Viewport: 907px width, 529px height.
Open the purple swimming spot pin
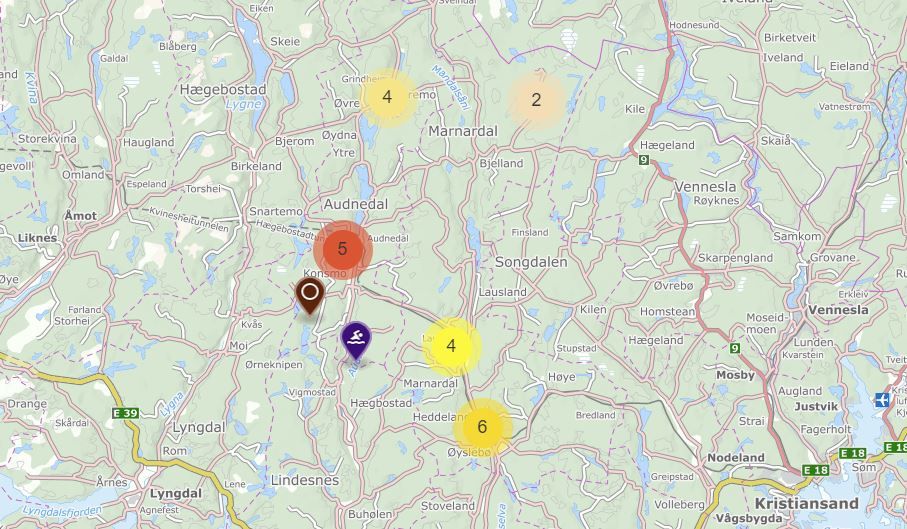tap(356, 341)
